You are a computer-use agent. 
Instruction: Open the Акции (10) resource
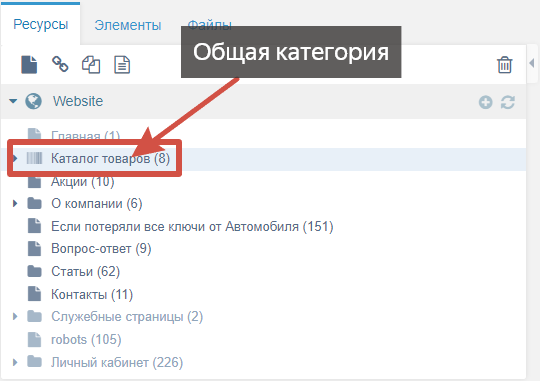click(x=83, y=181)
